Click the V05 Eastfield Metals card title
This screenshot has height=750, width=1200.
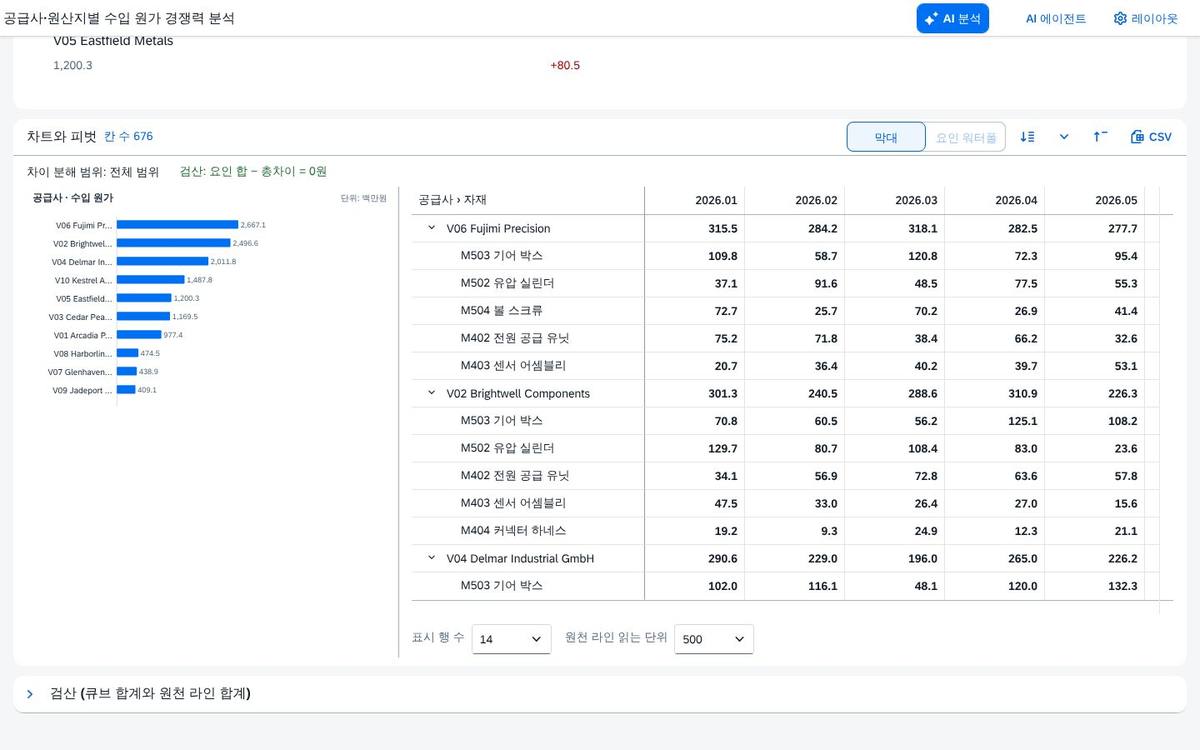[113, 41]
